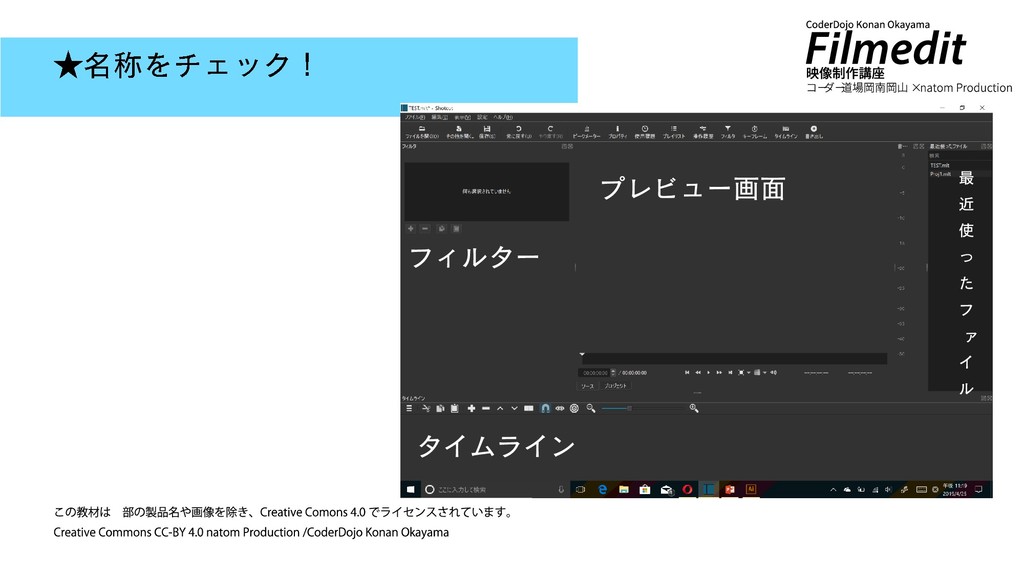Open File Explorer from the taskbar
The height and width of the screenshot is (576, 1024).
(x=624, y=489)
